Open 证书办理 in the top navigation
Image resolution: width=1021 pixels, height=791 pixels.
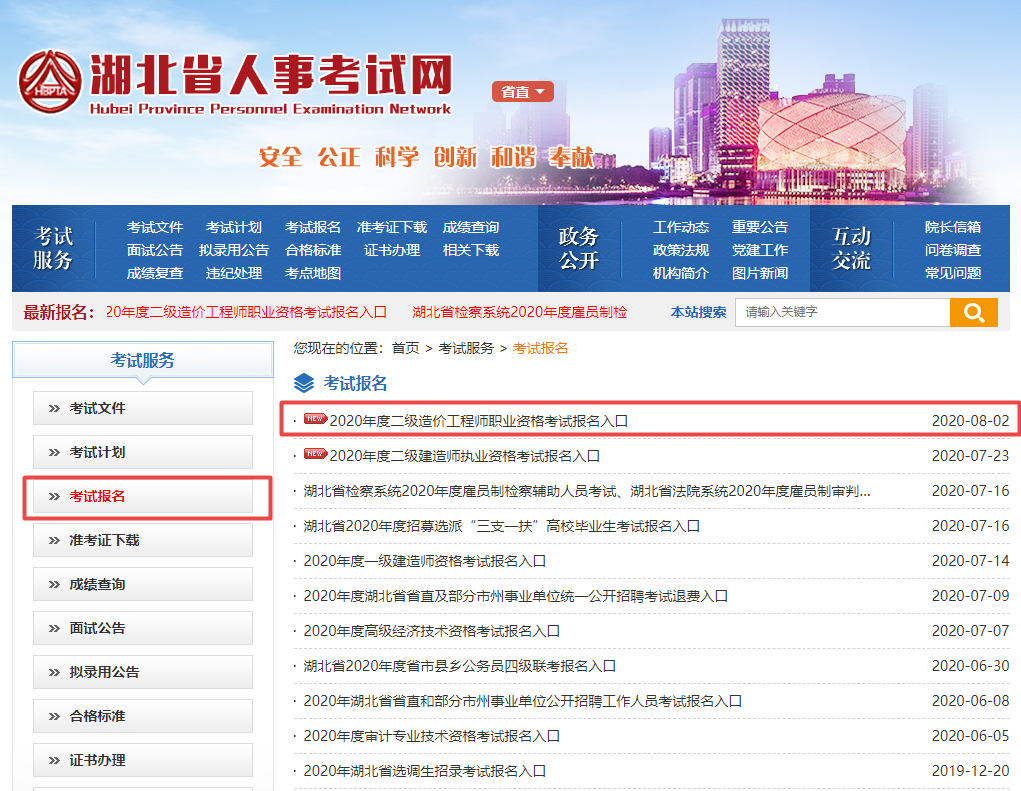pos(391,252)
